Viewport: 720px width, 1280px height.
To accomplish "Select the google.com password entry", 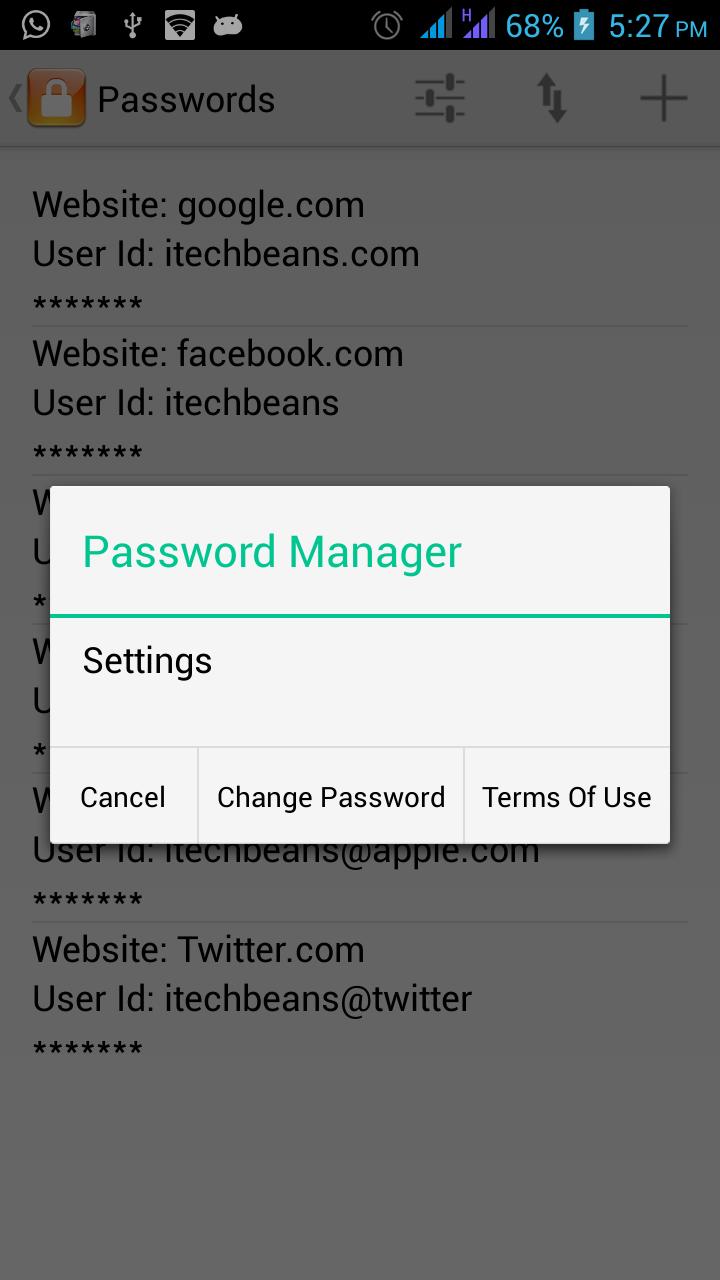I will pyautogui.click(x=360, y=252).
